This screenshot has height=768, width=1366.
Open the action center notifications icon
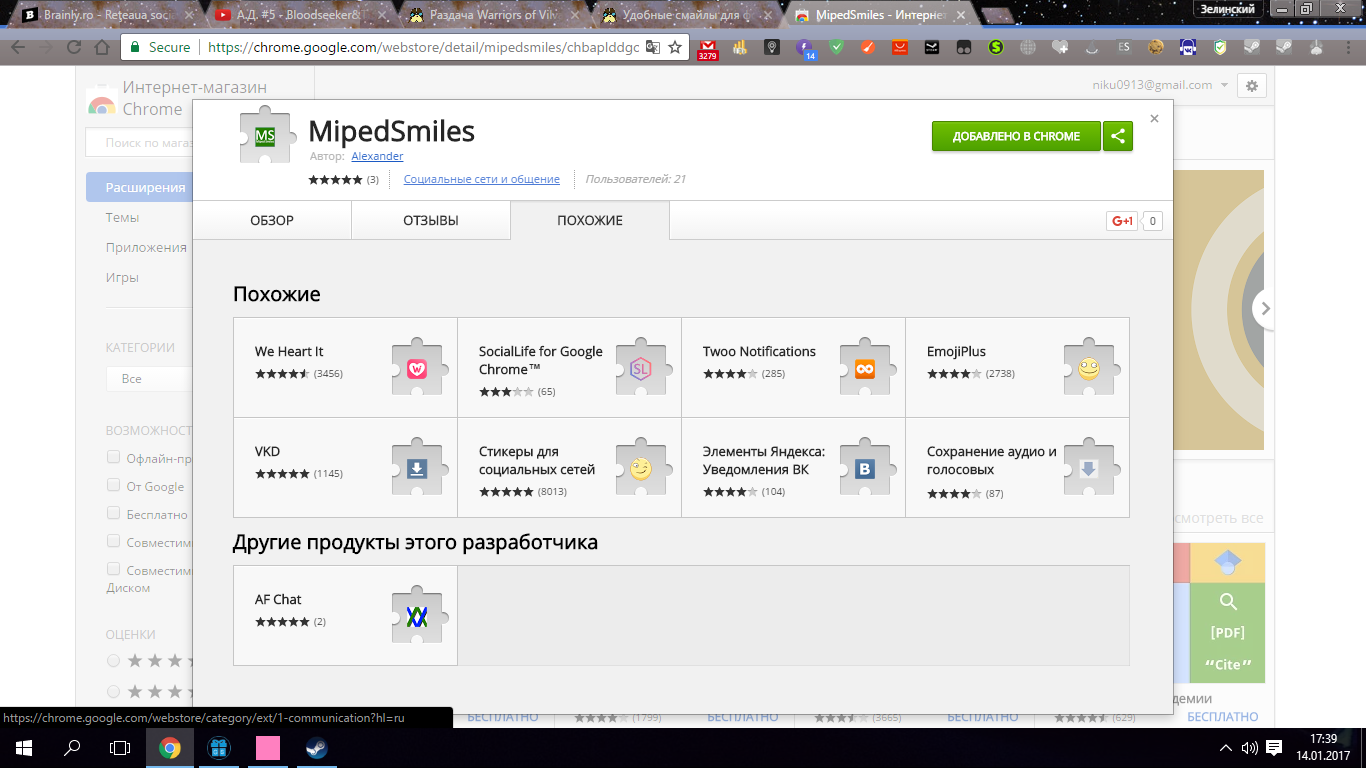pyautogui.click(x=1274, y=748)
